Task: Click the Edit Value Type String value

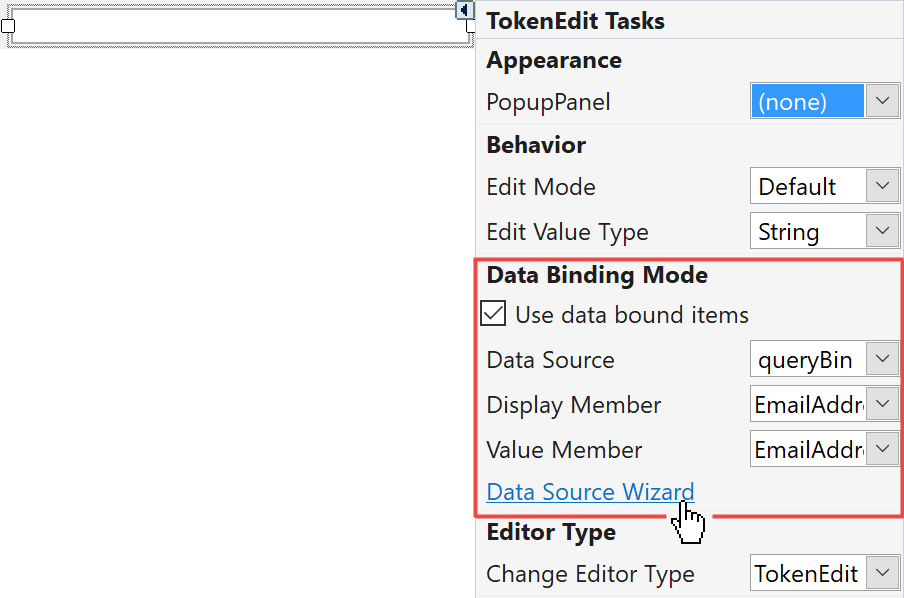Action: pos(806,231)
